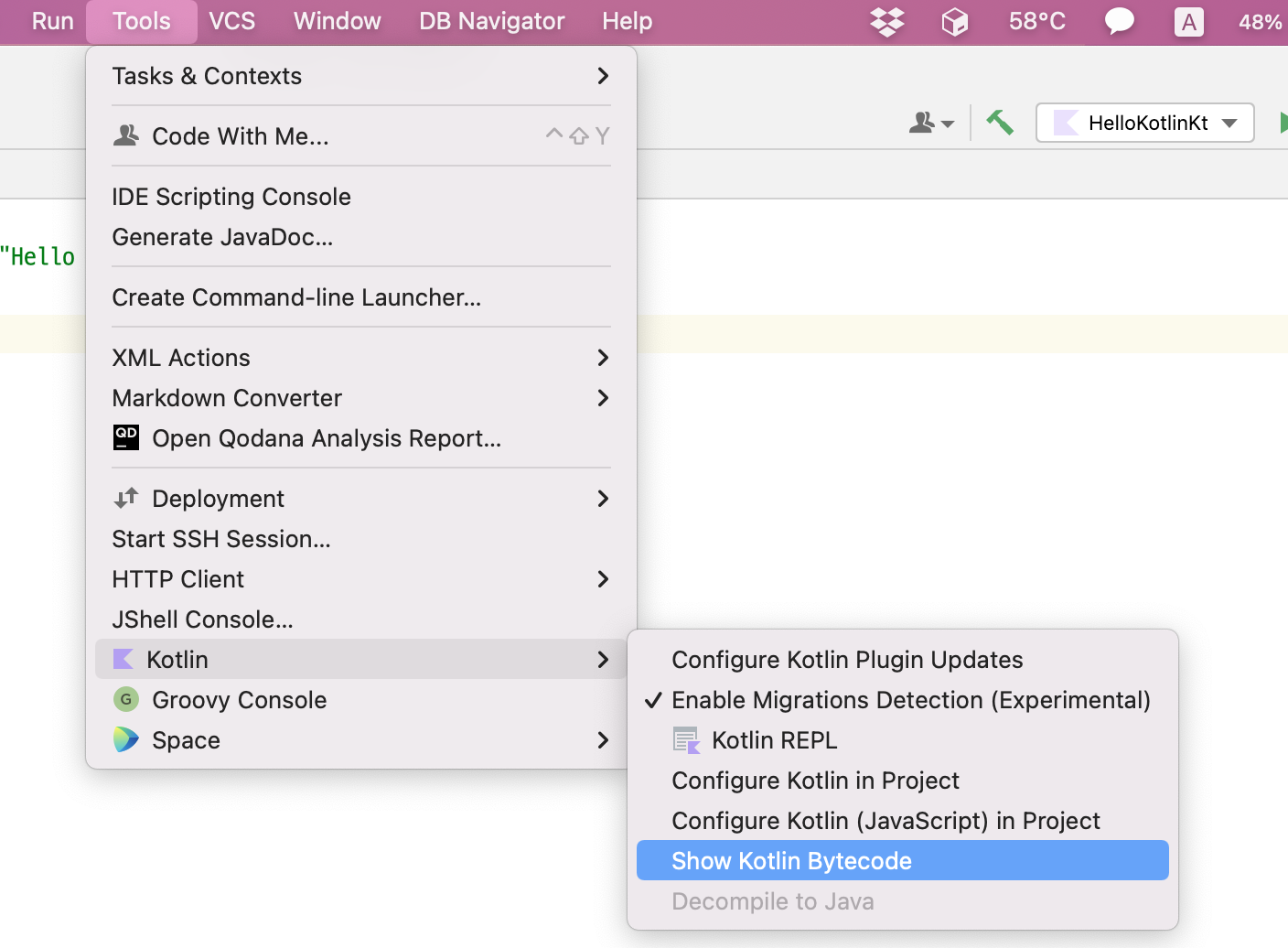The width and height of the screenshot is (1288, 948).
Task: Click the Code With Me people icon in menu
Action: (x=126, y=135)
